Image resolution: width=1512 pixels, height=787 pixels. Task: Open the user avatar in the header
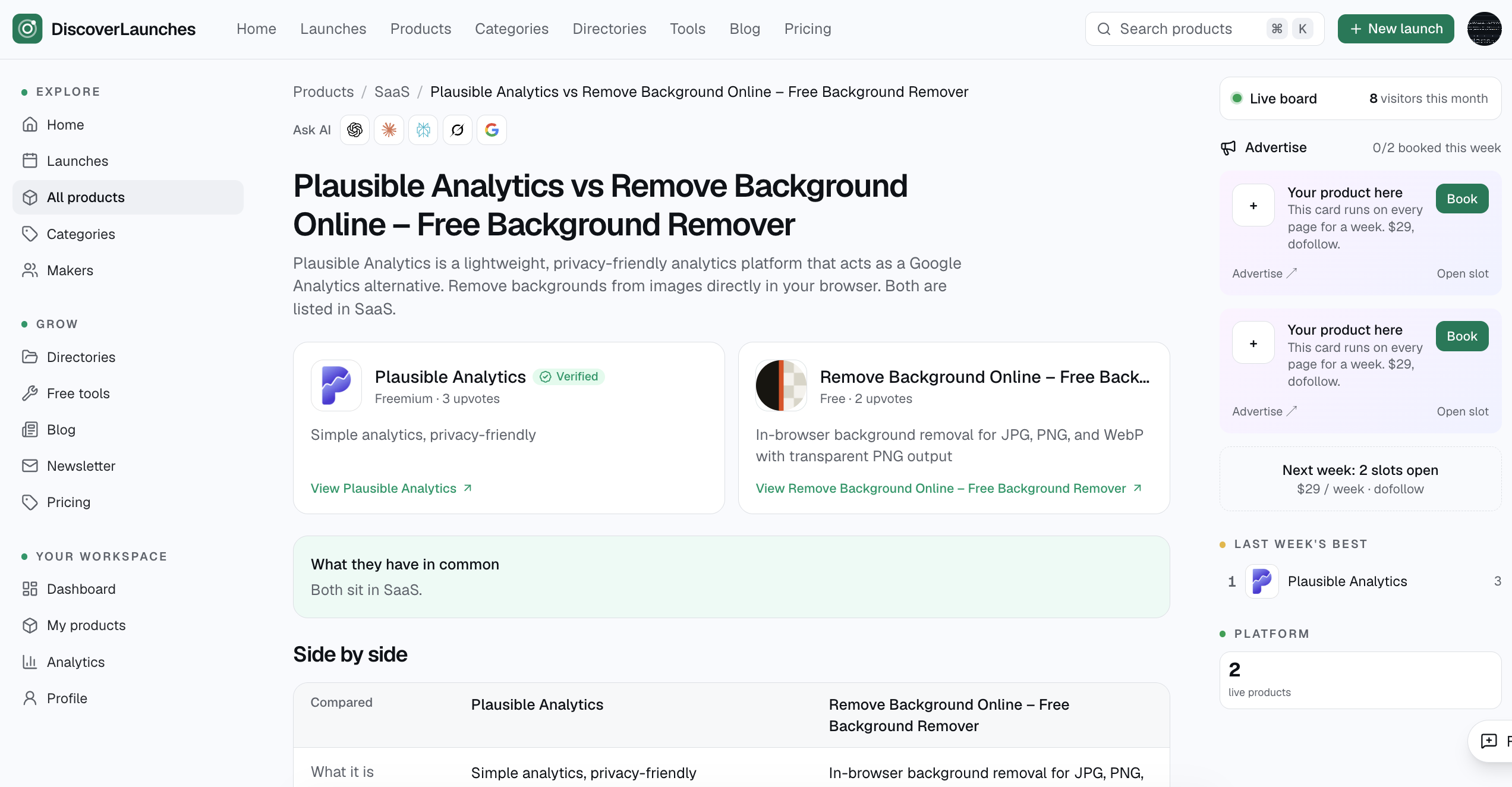coord(1484,29)
